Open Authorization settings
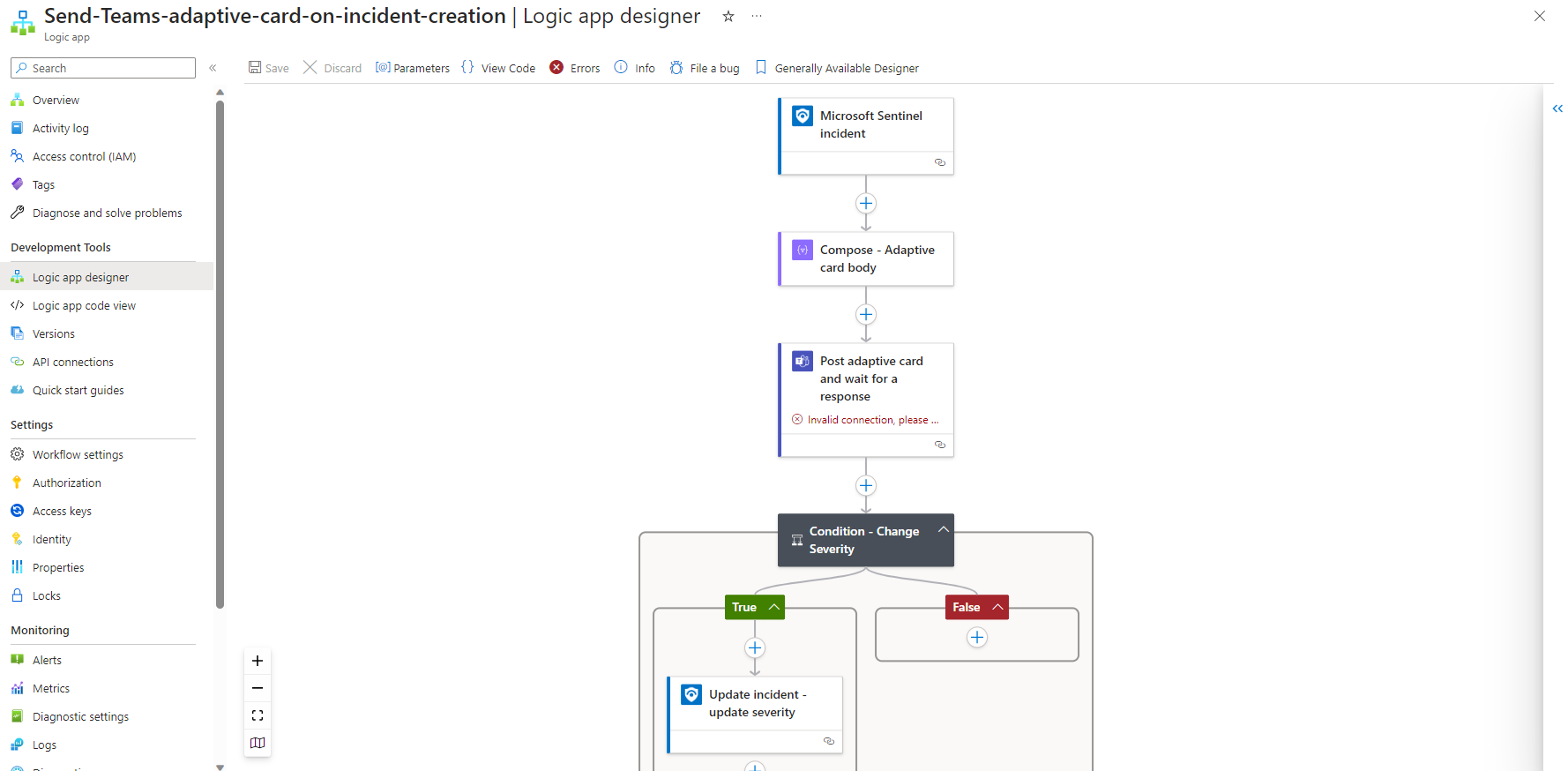The height and width of the screenshot is (771, 1568). pos(66,483)
